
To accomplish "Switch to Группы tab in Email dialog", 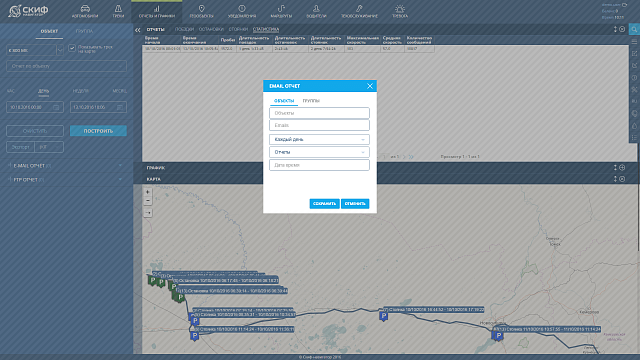I will [x=311, y=101].
